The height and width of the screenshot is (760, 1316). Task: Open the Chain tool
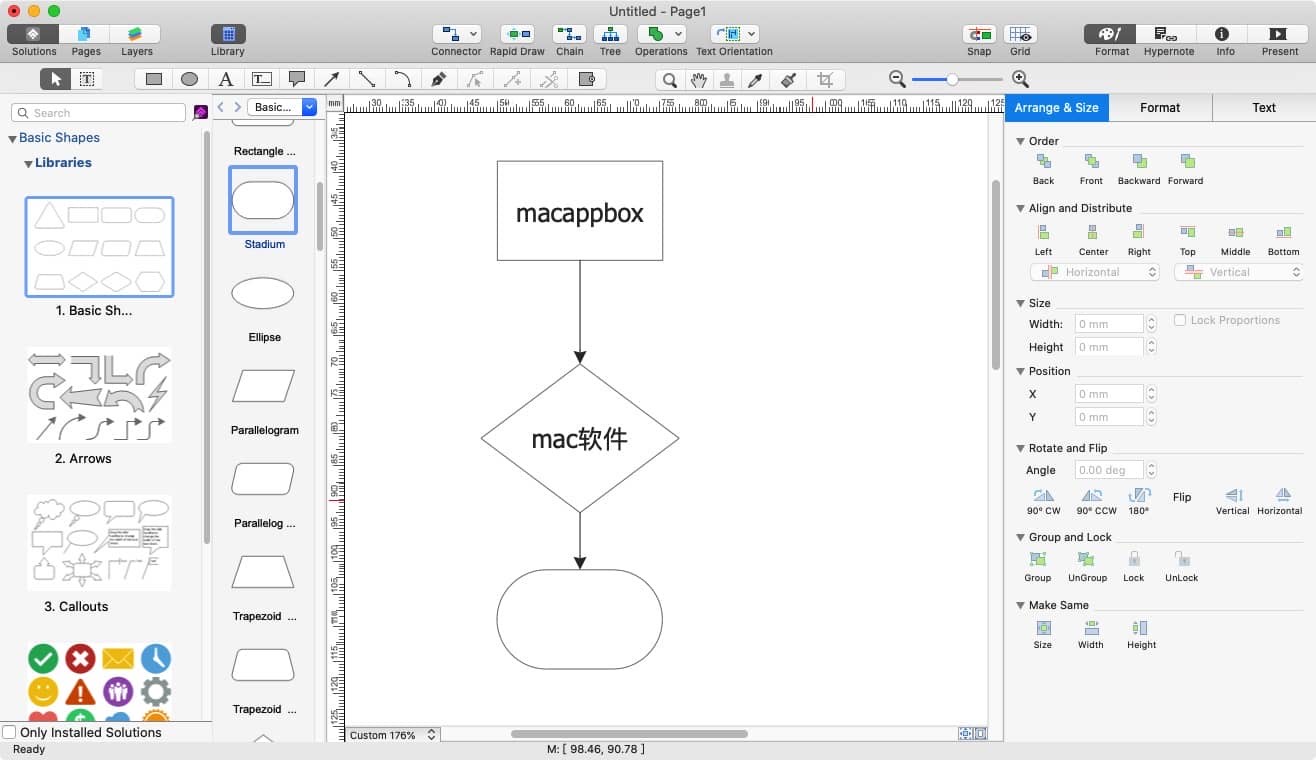tap(570, 34)
